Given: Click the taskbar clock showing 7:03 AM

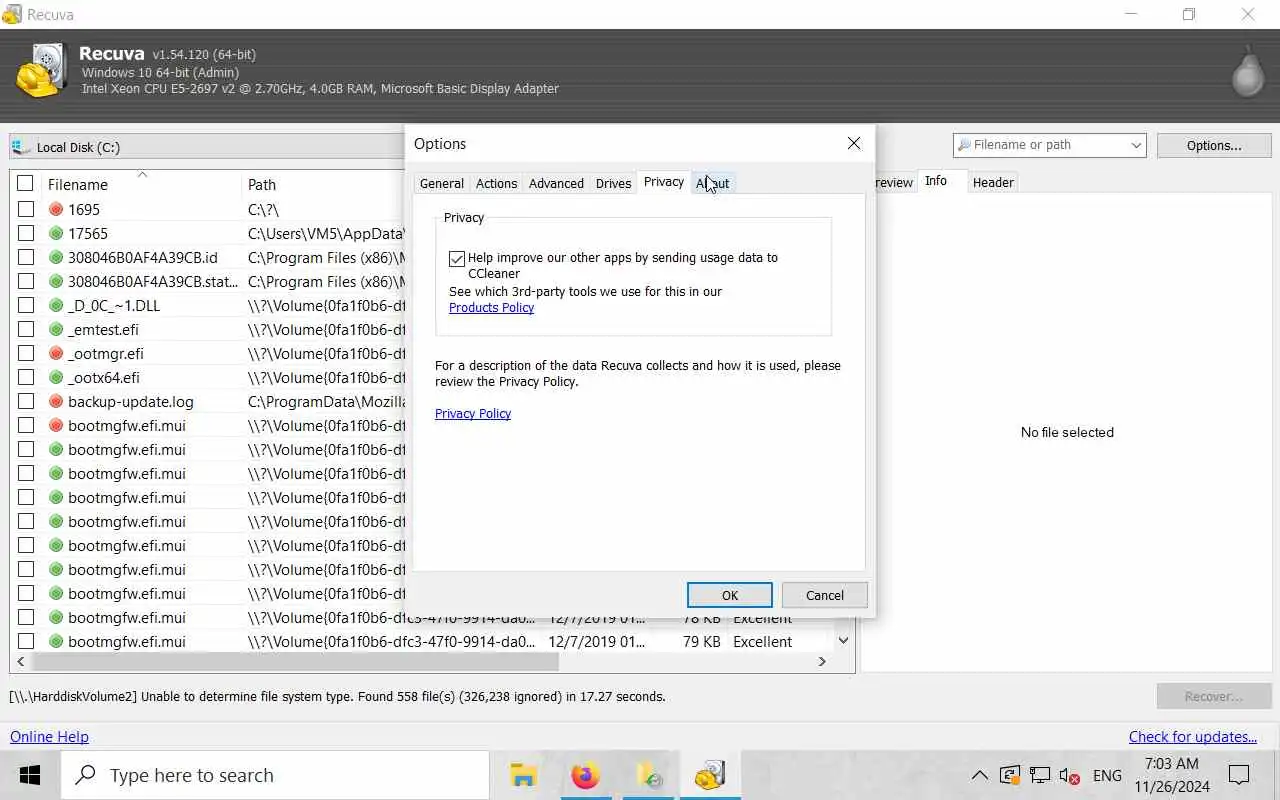Looking at the screenshot, I should tap(1172, 775).
